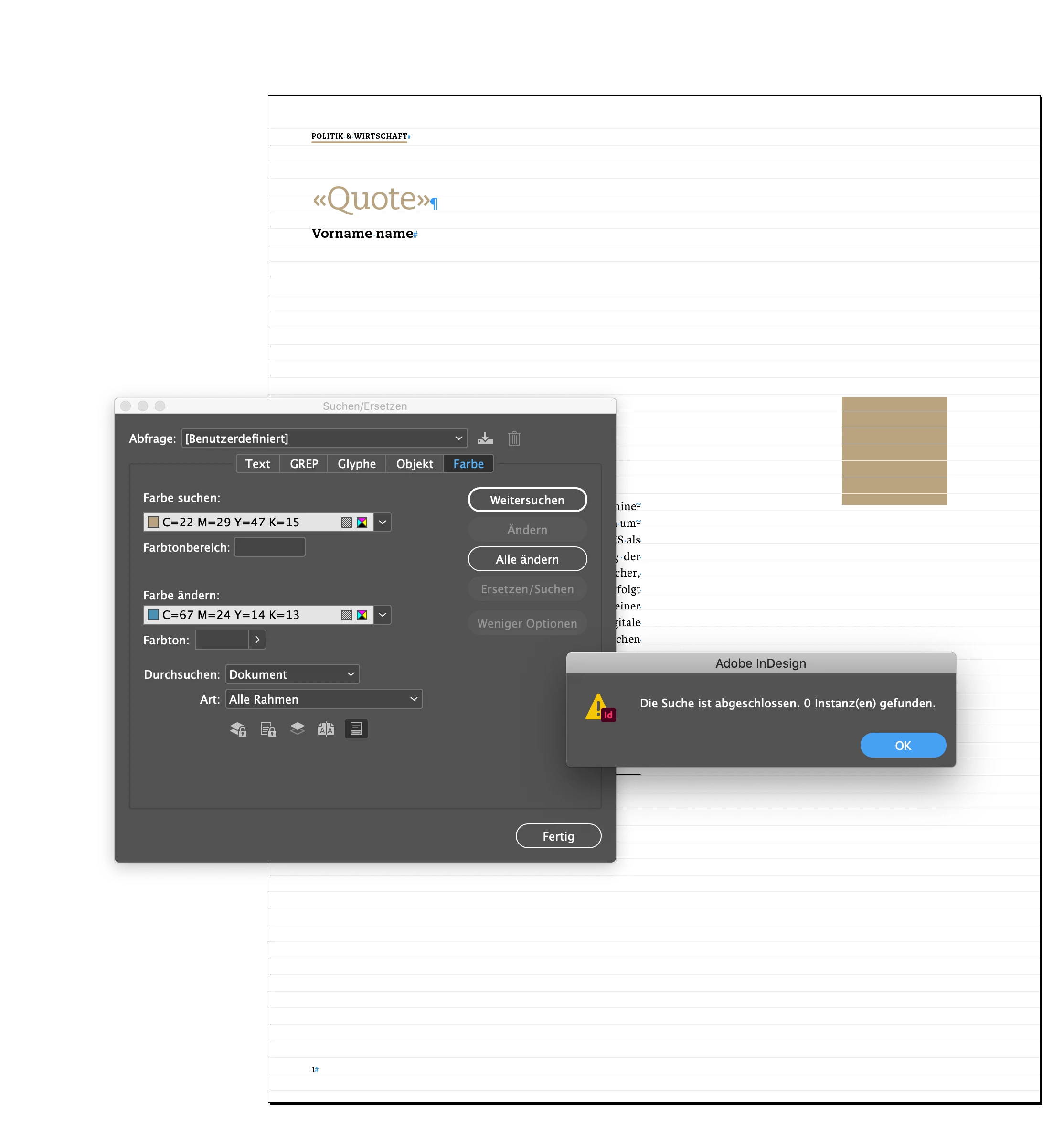Click the Farbtonbereich input field
Screen dimensions: 1064x1132
pos(269,547)
